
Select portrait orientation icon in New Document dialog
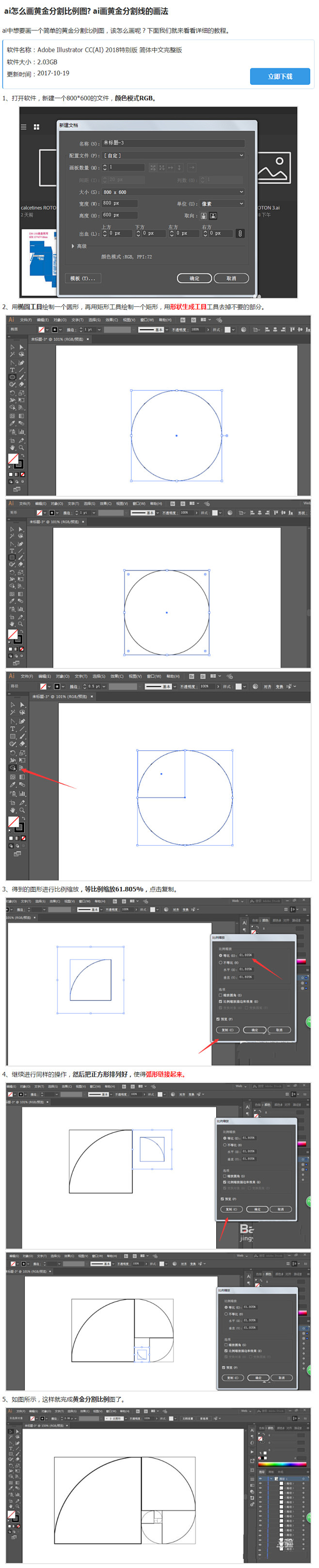pos(204,215)
